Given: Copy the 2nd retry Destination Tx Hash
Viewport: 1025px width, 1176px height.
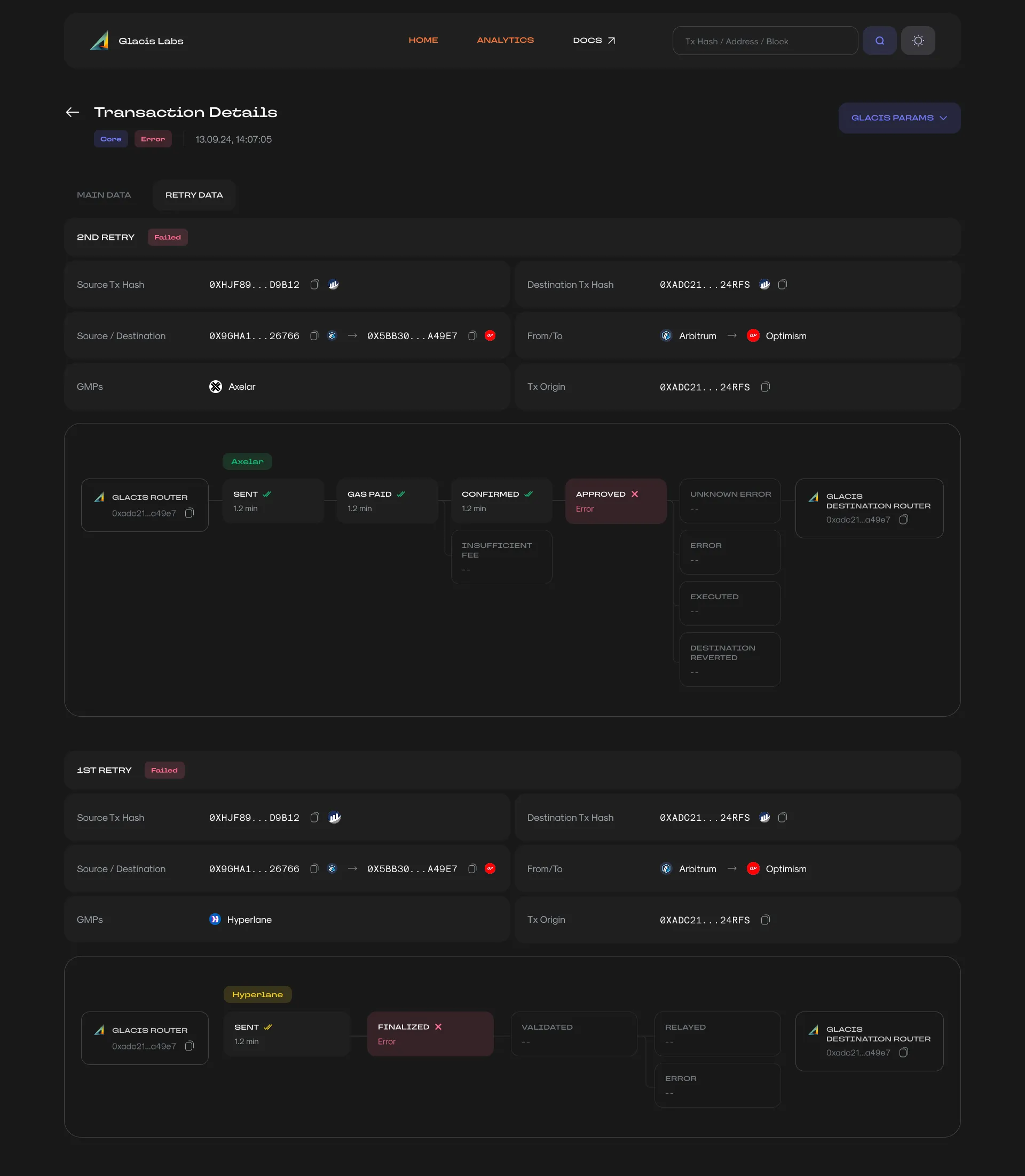Looking at the screenshot, I should (783, 285).
